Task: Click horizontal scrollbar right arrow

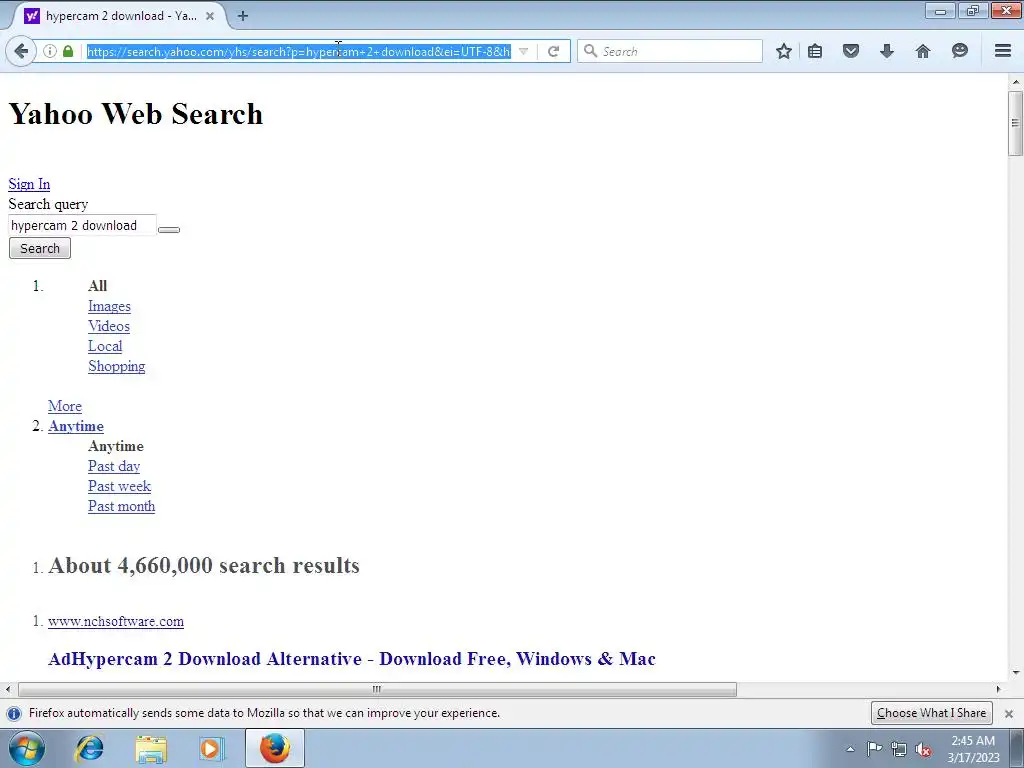Action: [998, 689]
